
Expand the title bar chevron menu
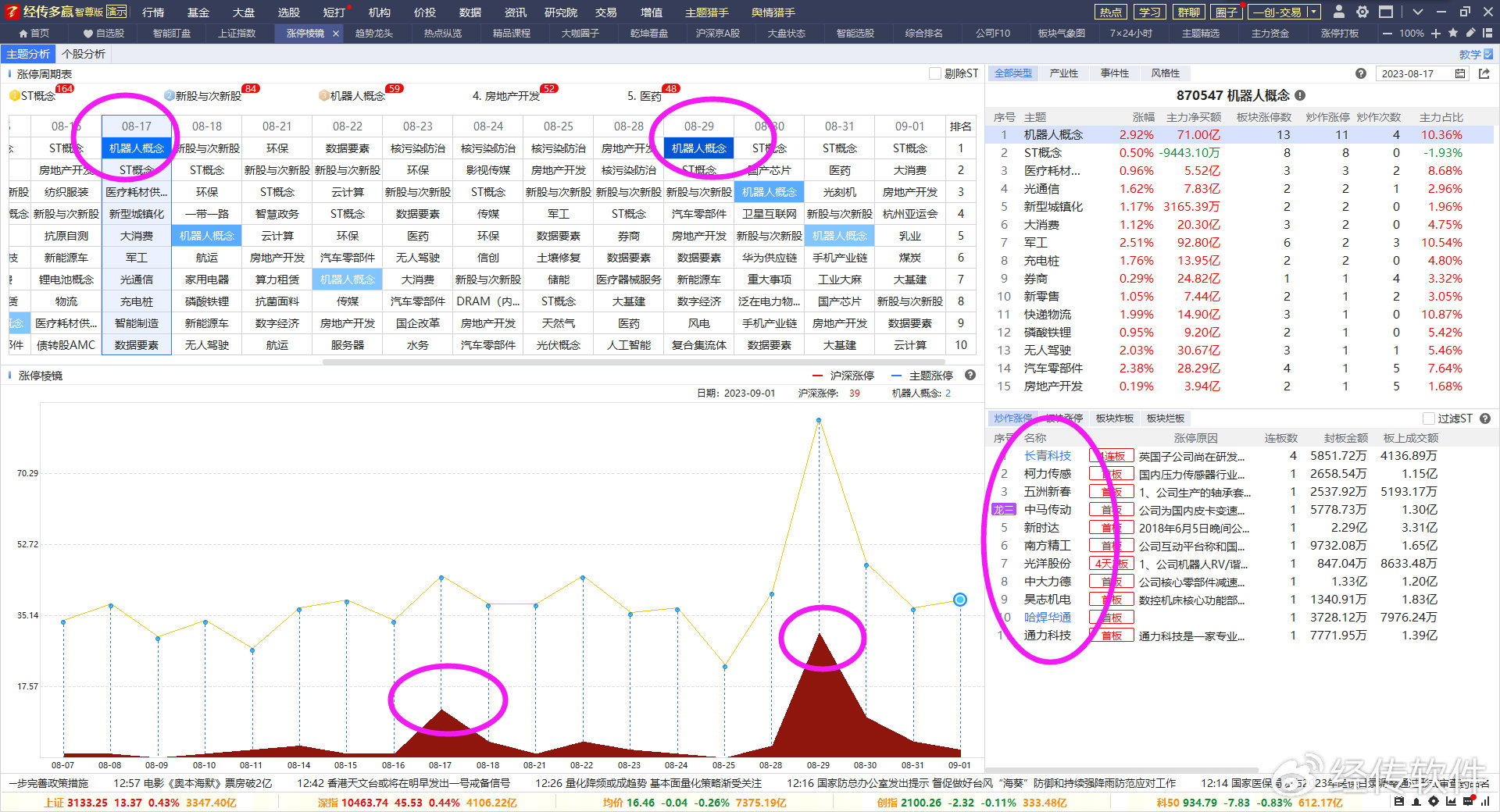1418,12
